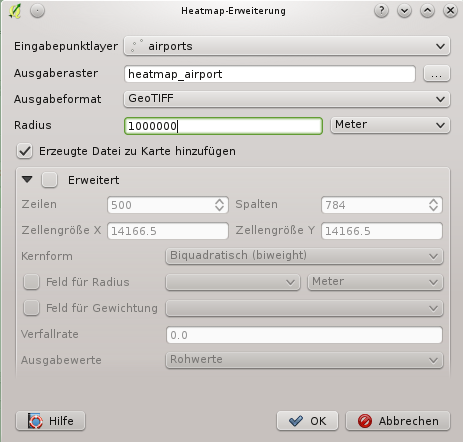
Task: Open the Hilfe help button
Action: click(x=50, y=421)
